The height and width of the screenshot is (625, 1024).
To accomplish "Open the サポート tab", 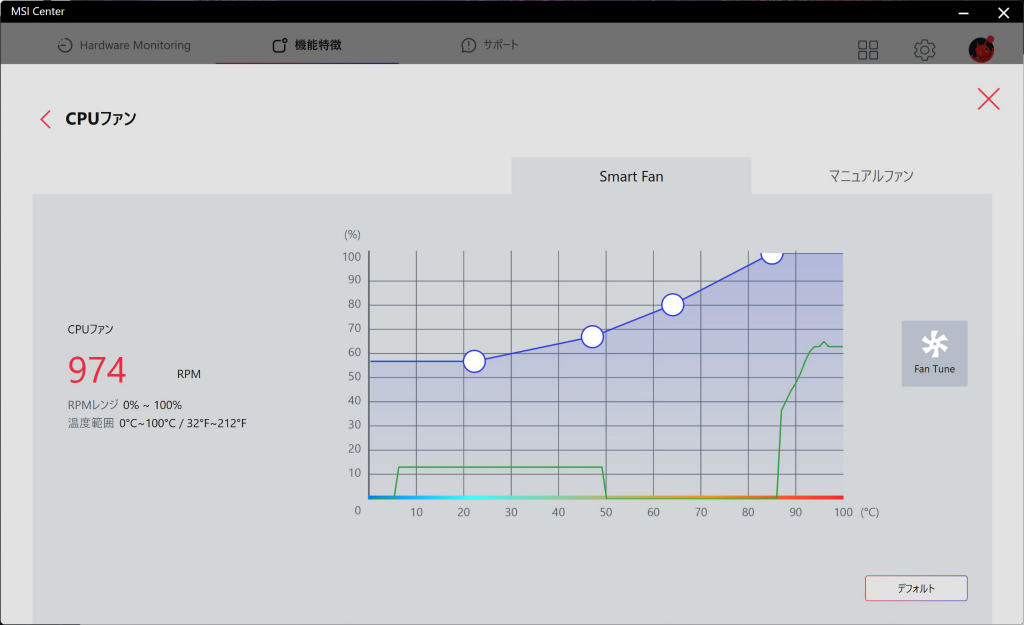I will coord(490,45).
